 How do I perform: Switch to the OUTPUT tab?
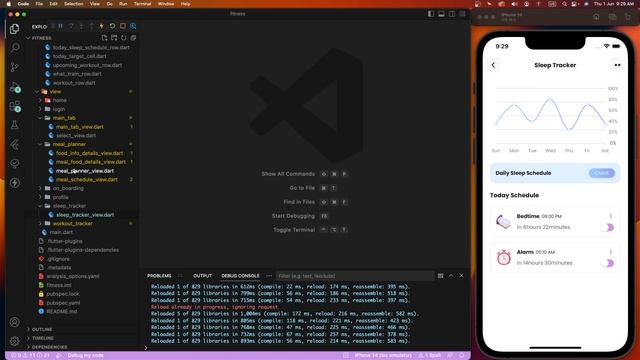202,276
